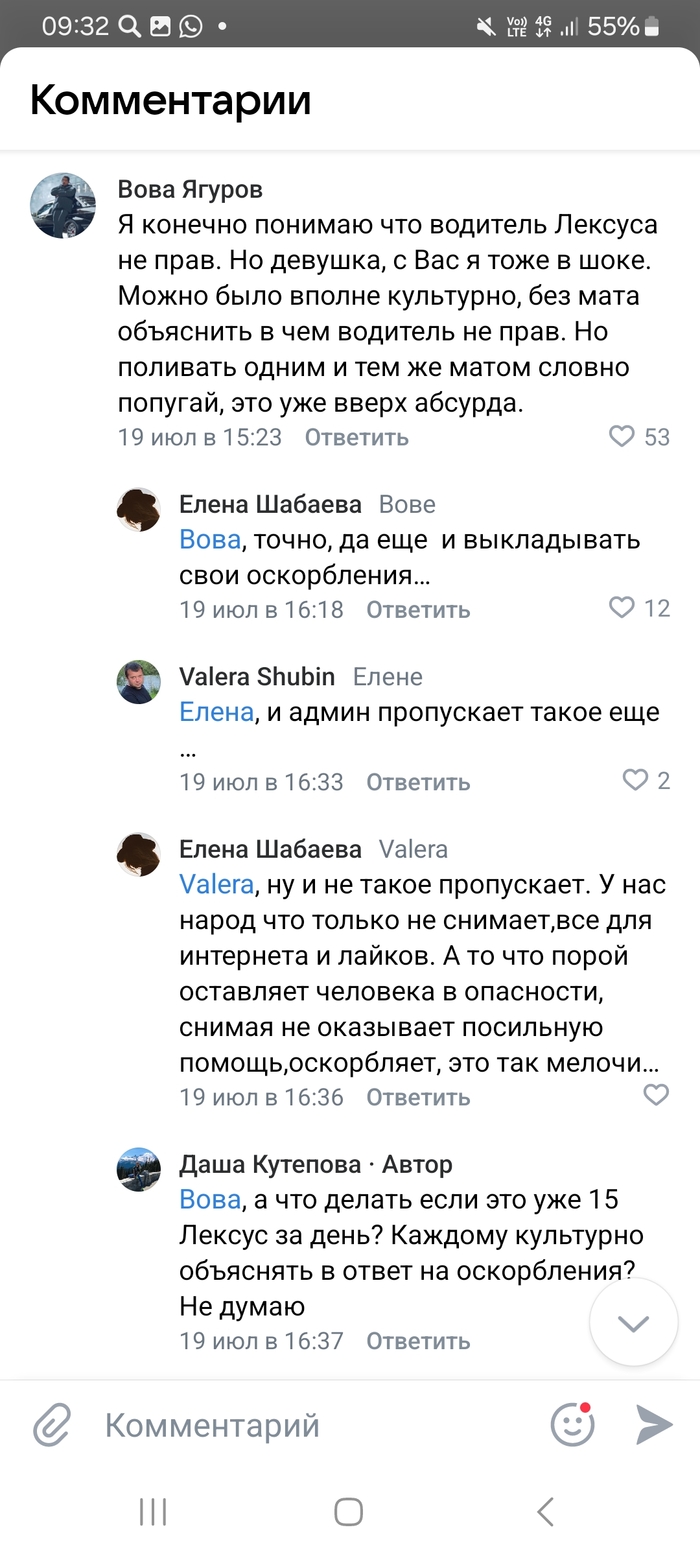This screenshot has width=700, height=1556.
Task: Open Вова Ягуров's profile avatar
Action: click(63, 205)
